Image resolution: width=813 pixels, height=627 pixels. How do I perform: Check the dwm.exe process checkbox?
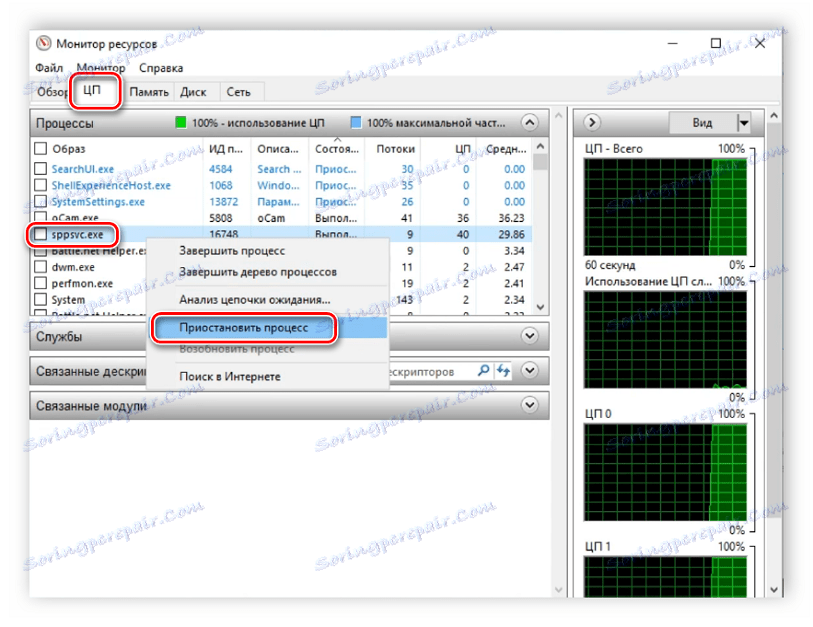click(x=40, y=267)
